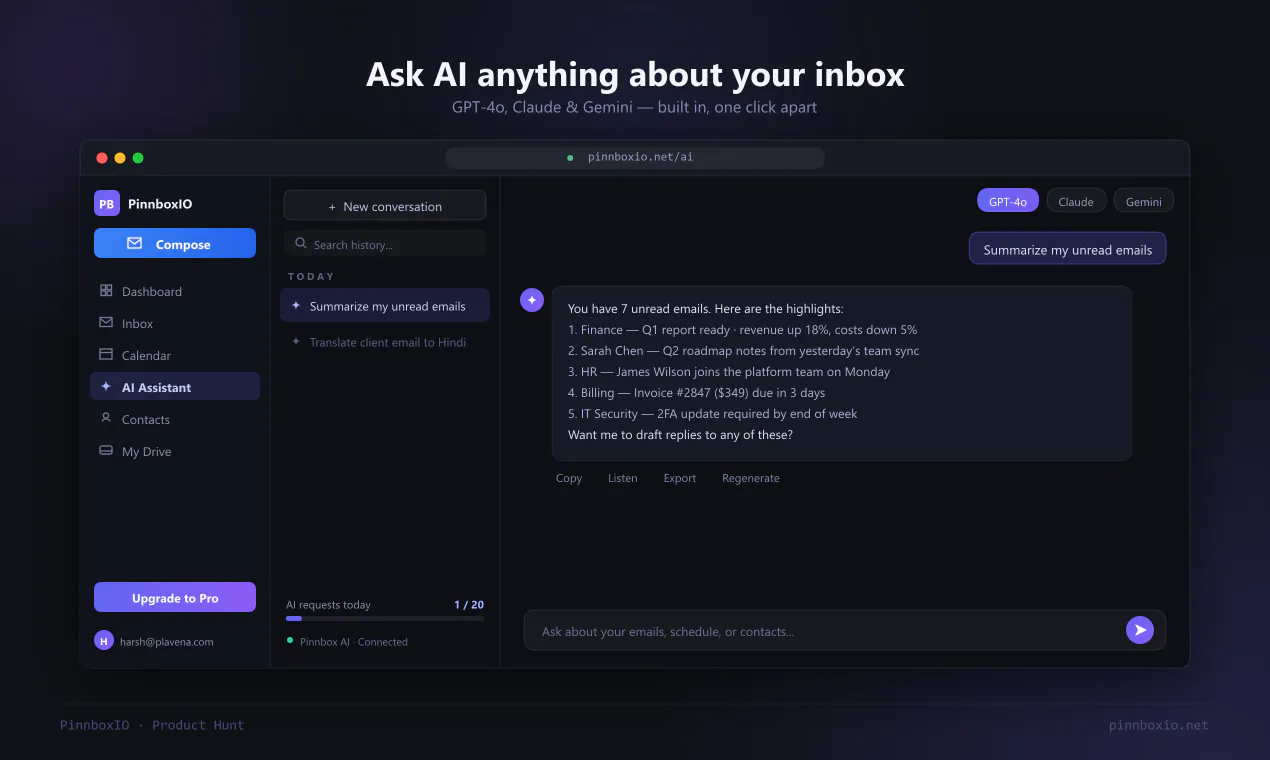Click the Finance — Q1 report line
1270x760 pixels.
(x=742, y=330)
